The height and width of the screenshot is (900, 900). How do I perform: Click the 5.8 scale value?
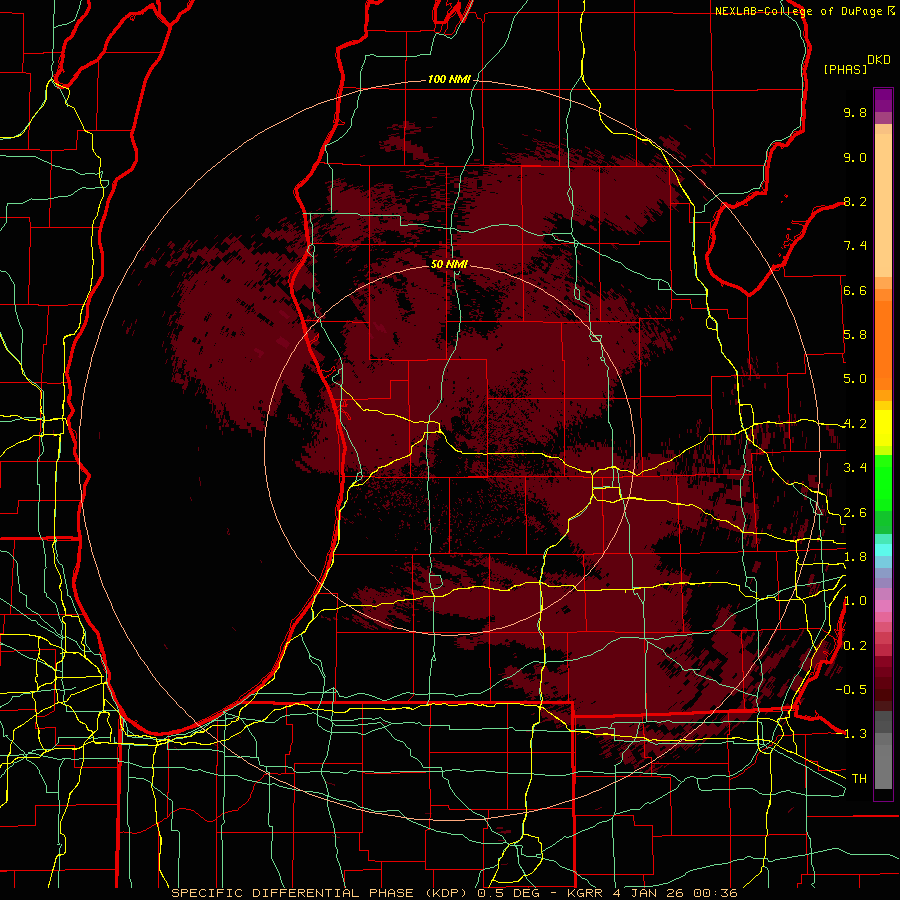(x=855, y=335)
